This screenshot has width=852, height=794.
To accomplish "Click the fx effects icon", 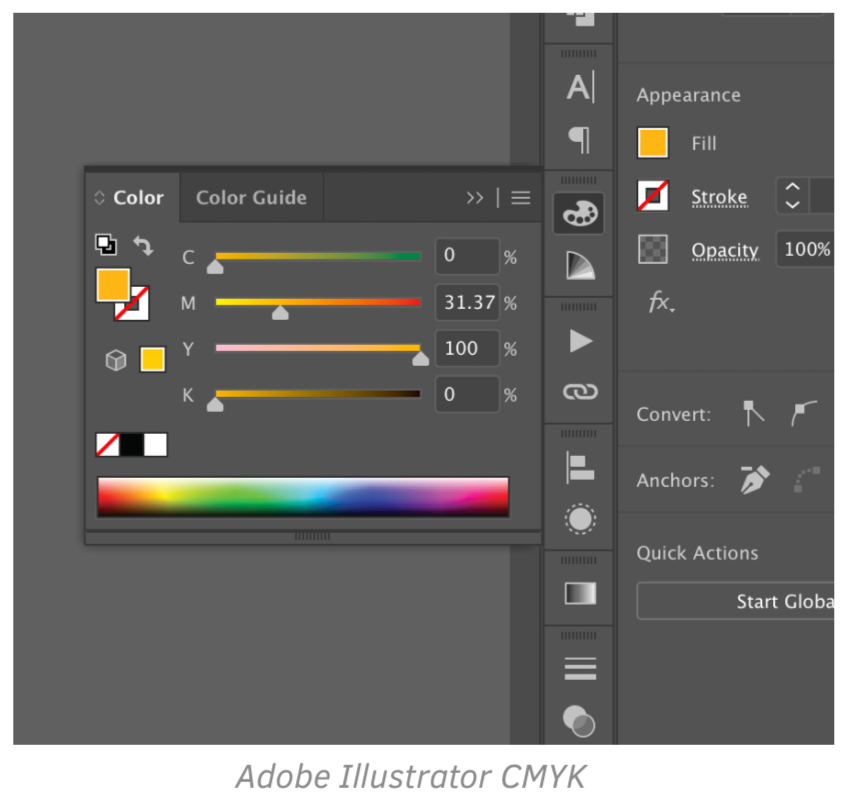I will pos(661,301).
